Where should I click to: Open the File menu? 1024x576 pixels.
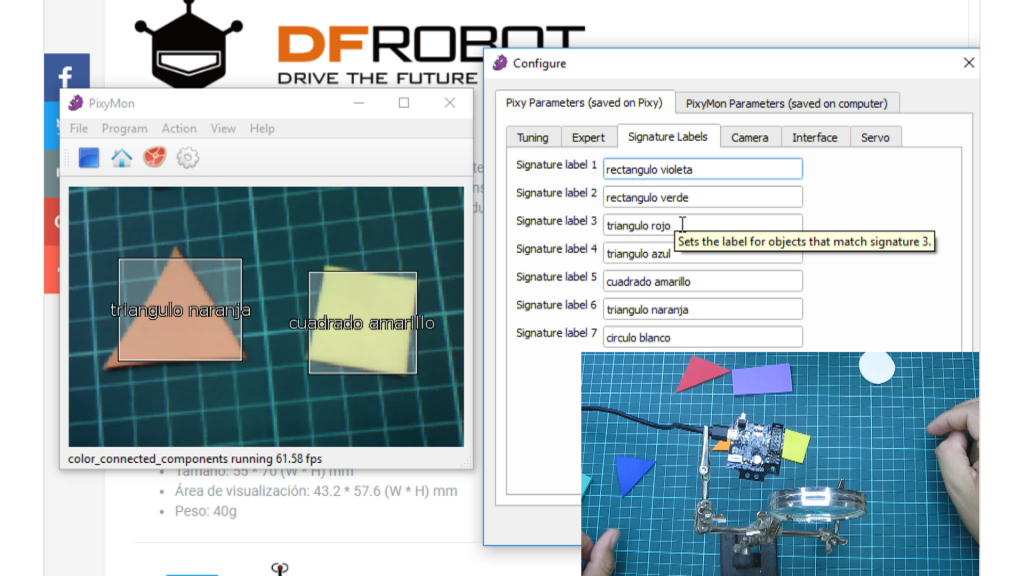(x=79, y=129)
